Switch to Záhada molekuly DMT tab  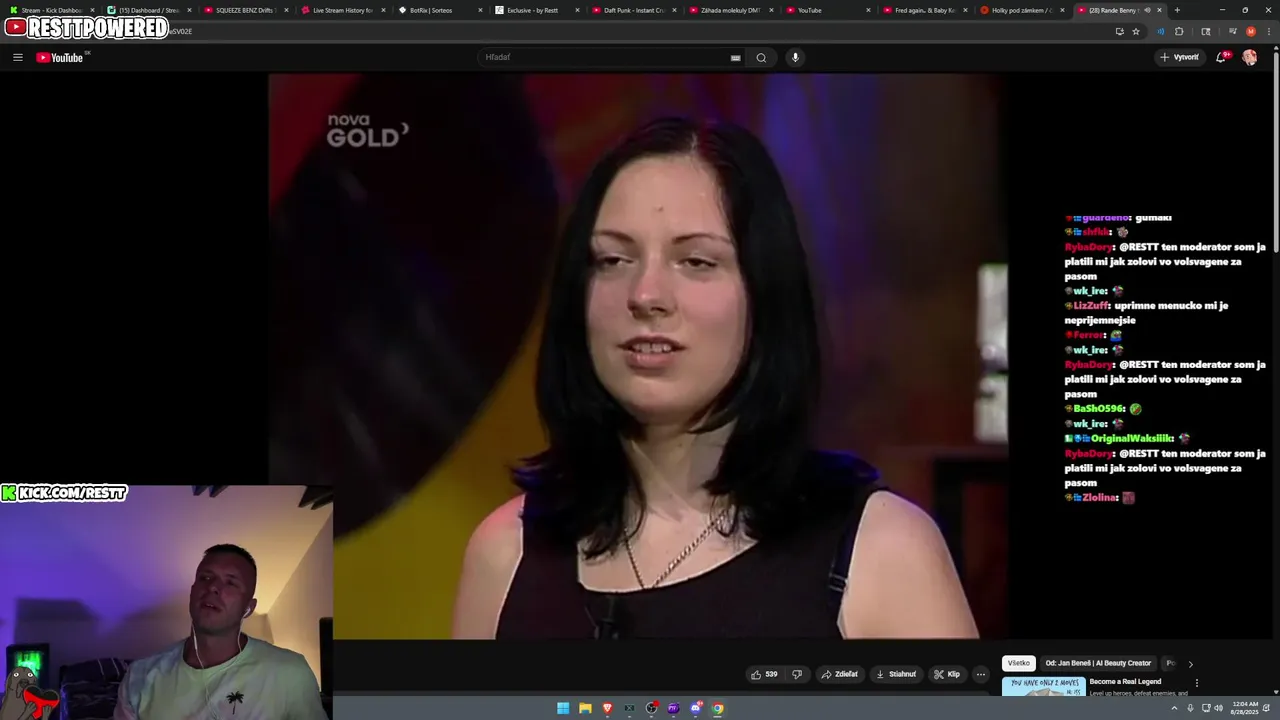pyautogui.click(x=729, y=10)
